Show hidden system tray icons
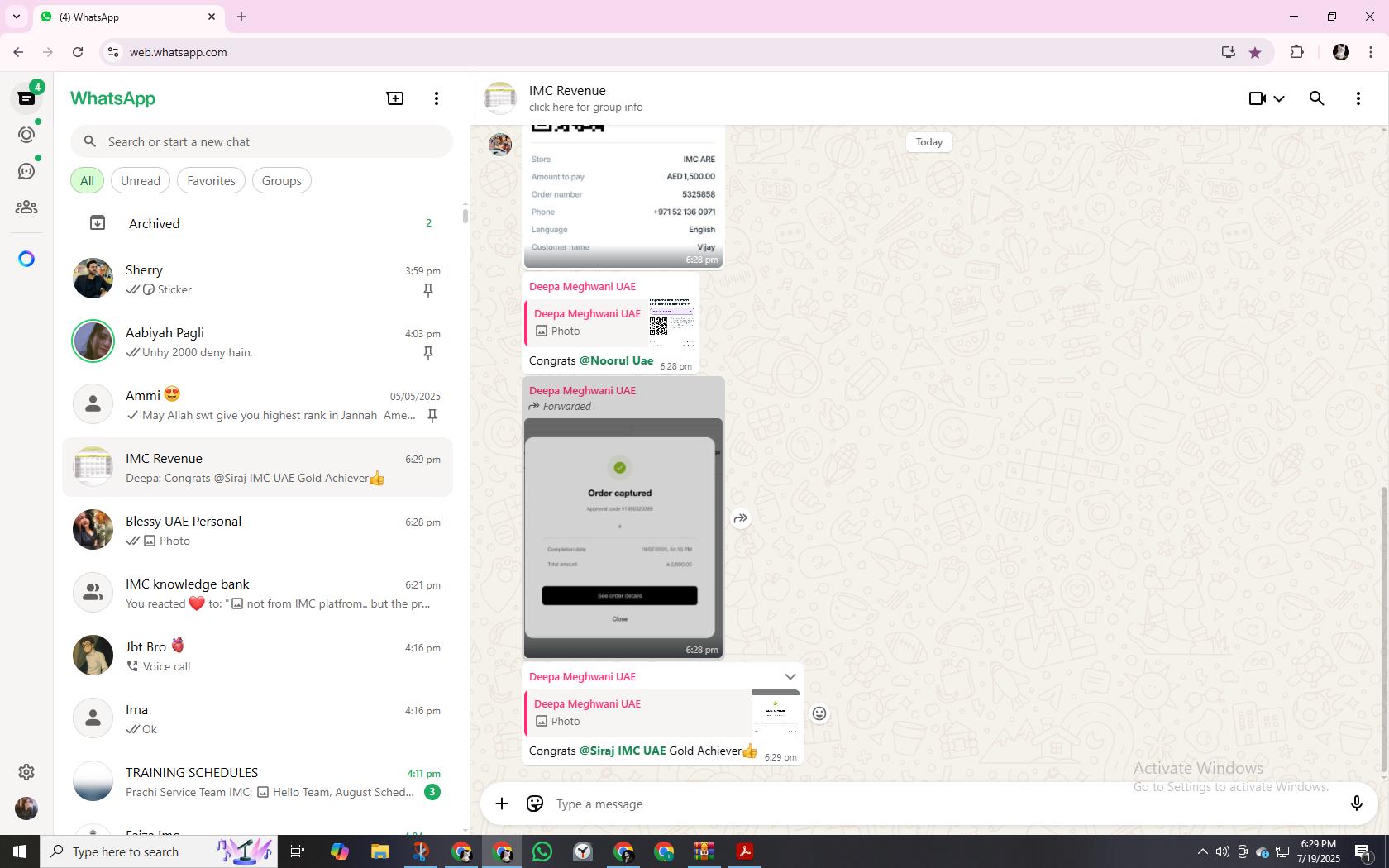The height and width of the screenshot is (868, 1389). pos(1203,851)
